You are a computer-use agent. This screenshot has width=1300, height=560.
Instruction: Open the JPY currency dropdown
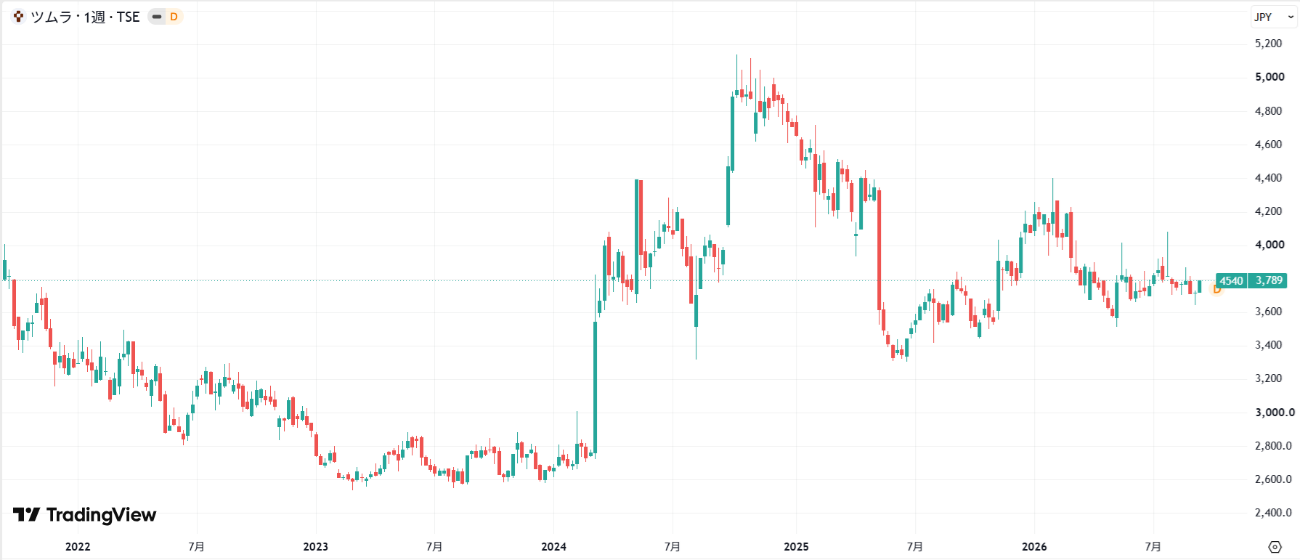pos(1273,17)
